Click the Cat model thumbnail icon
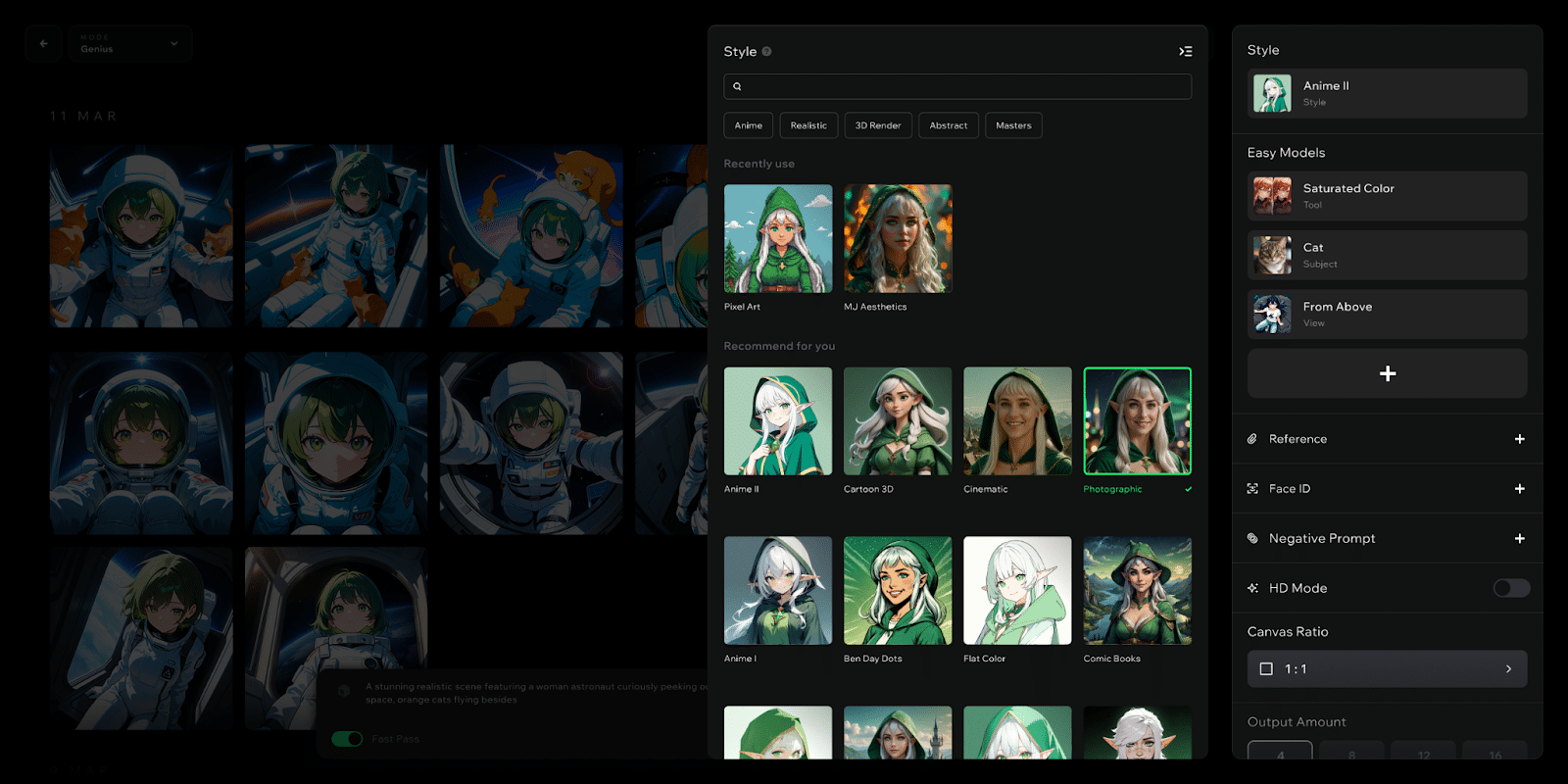 (1272, 255)
